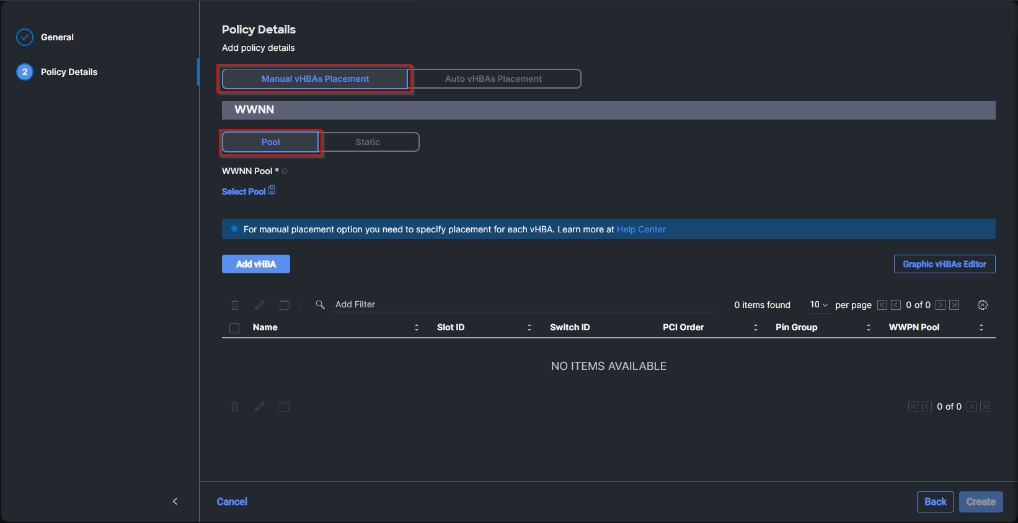1018x523 pixels.
Task: Click the delete trash icon above table
Action: point(235,305)
